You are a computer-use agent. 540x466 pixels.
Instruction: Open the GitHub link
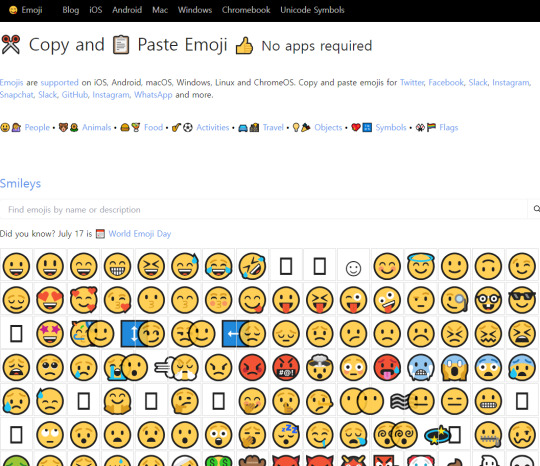pyautogui.click(x=75, y=95)
